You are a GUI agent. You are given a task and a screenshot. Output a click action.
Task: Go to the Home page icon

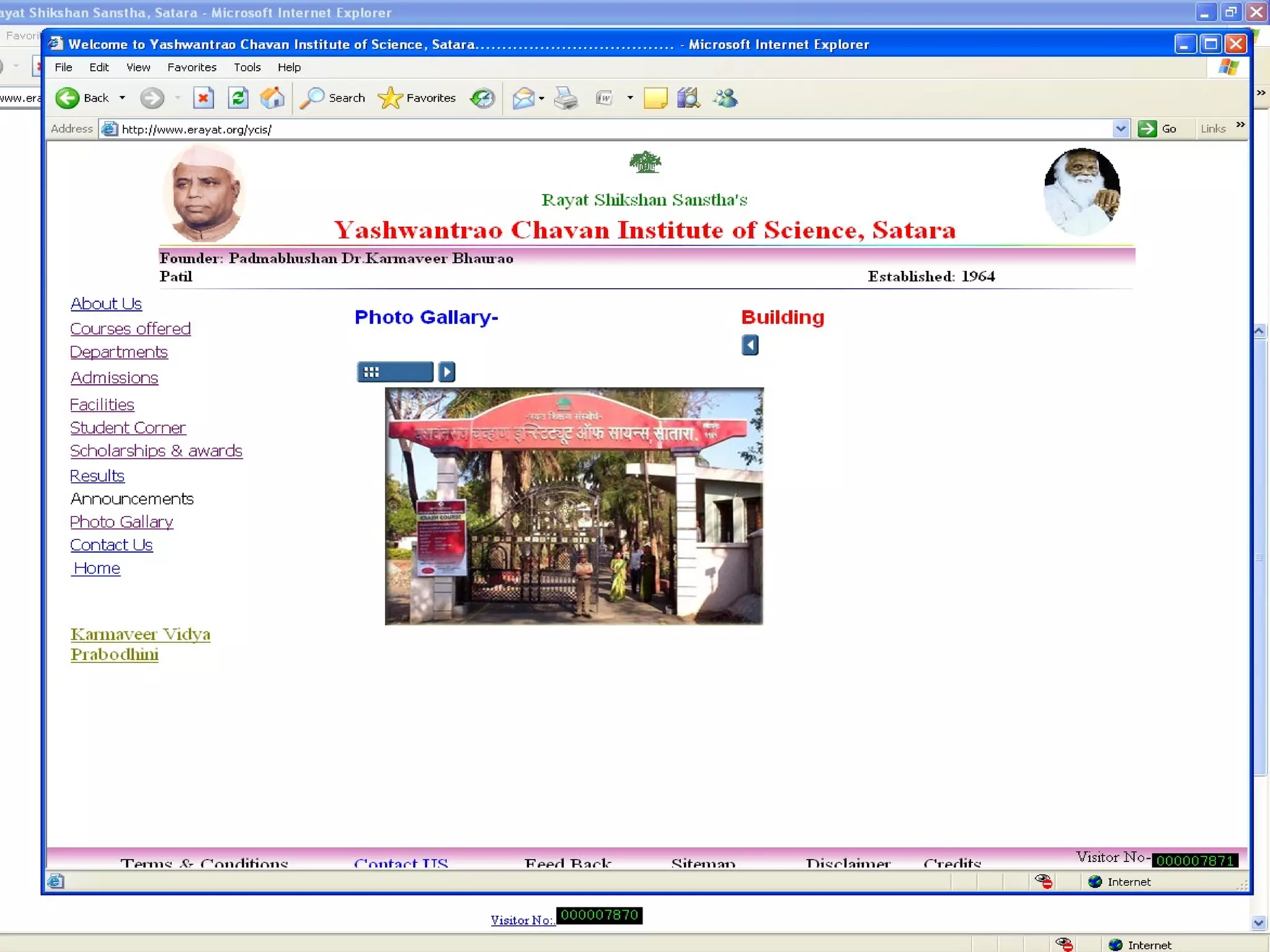tap(272, 98)
